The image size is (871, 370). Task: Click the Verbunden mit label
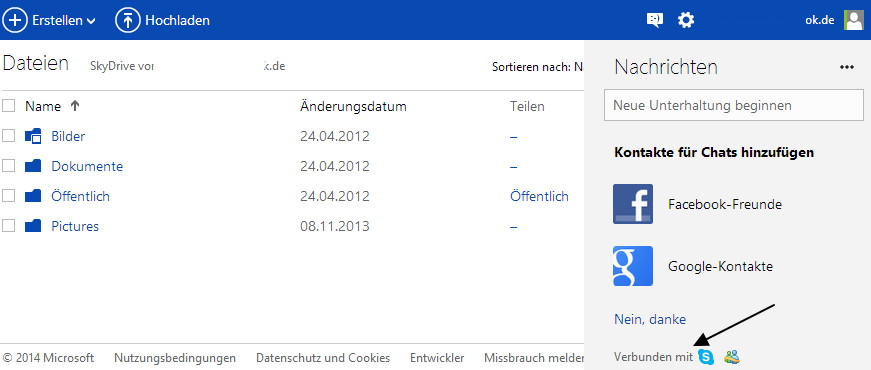653,357
